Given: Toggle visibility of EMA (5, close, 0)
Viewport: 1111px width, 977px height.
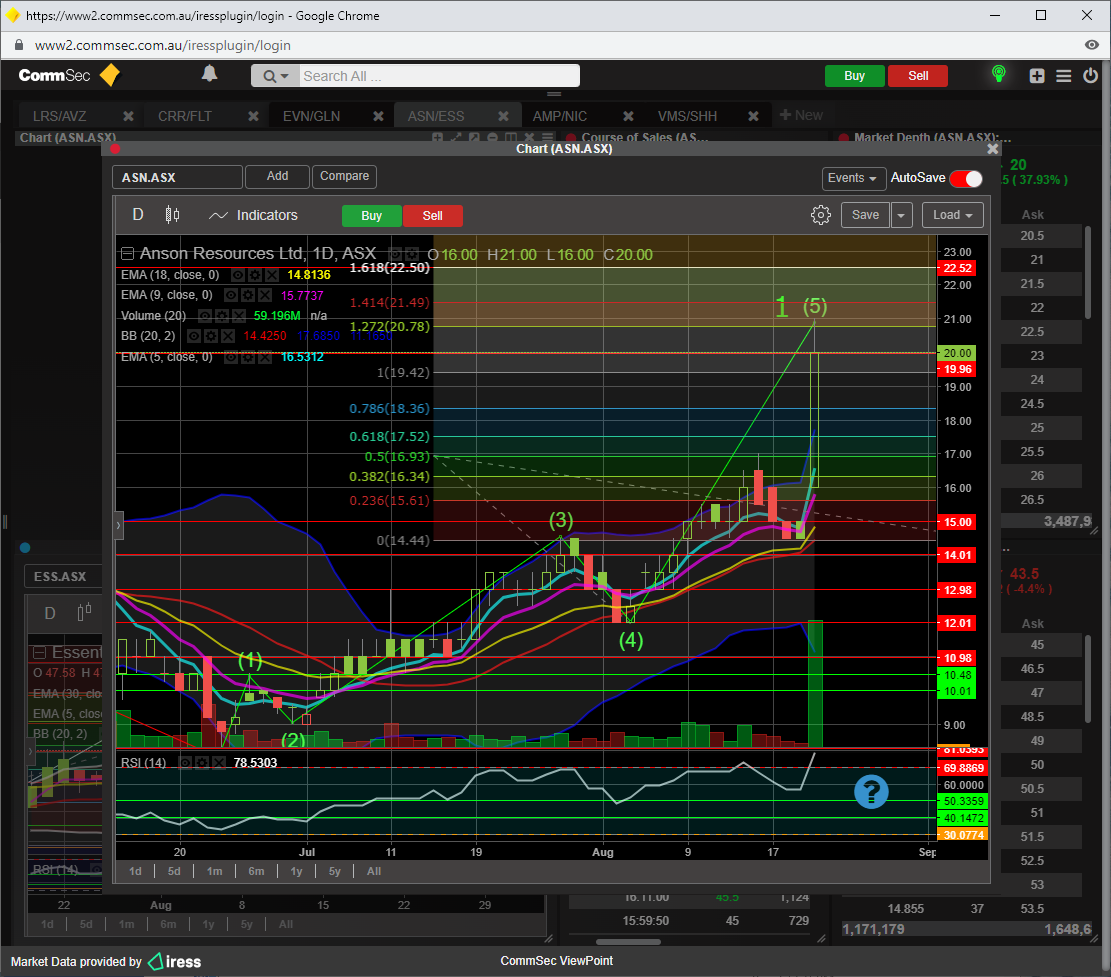Looking at the screenshot, I should pyautogui.click(x=231, y=357).
